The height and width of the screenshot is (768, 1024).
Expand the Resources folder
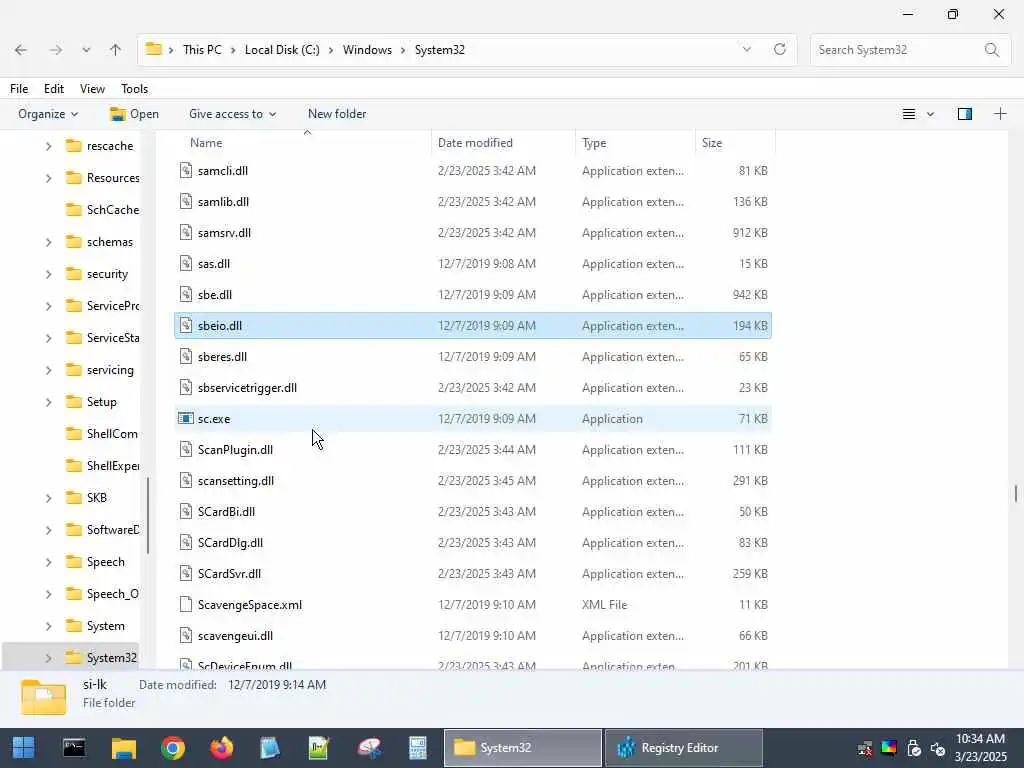coord(48,178)
